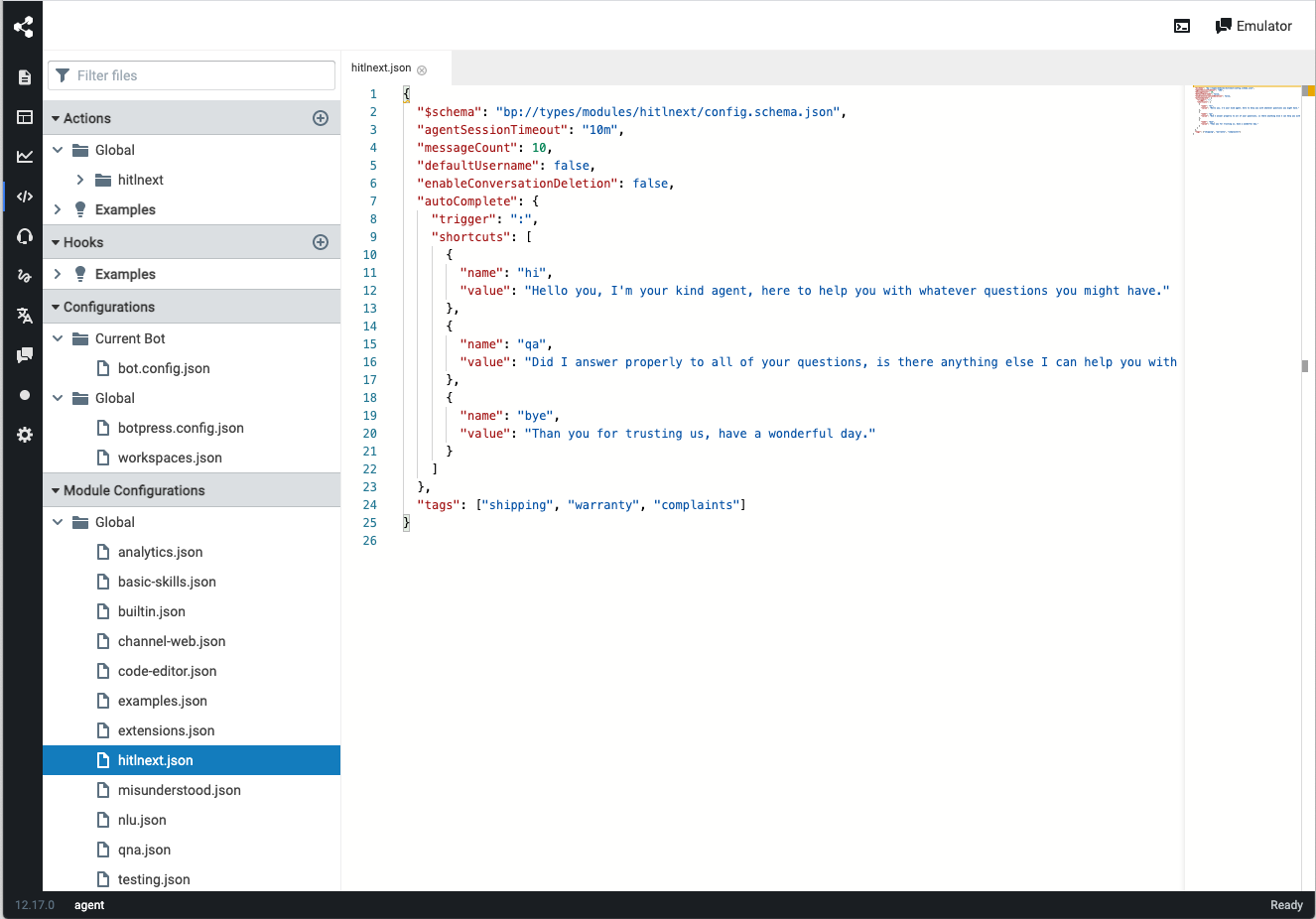Image resolution: width=1316 pixels, height=919 pixels.
Task: Select channel-web.json in Module Configurations
Action: click(x=172, y=641)
